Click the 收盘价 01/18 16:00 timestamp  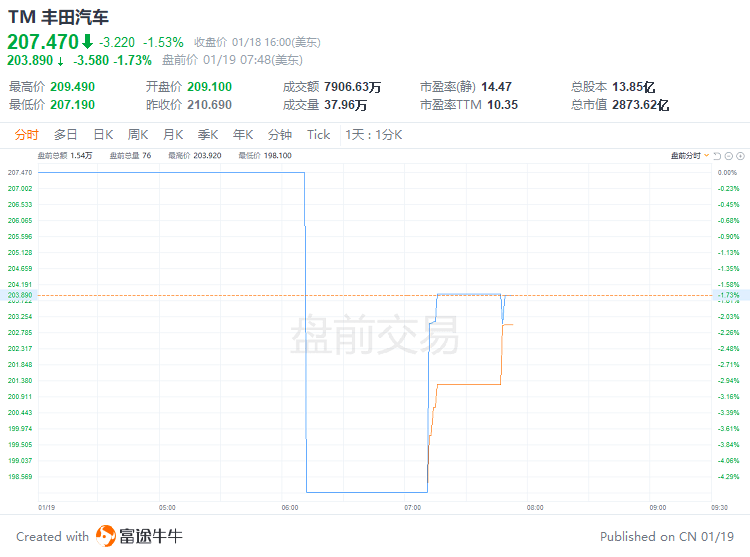point(257,43)
